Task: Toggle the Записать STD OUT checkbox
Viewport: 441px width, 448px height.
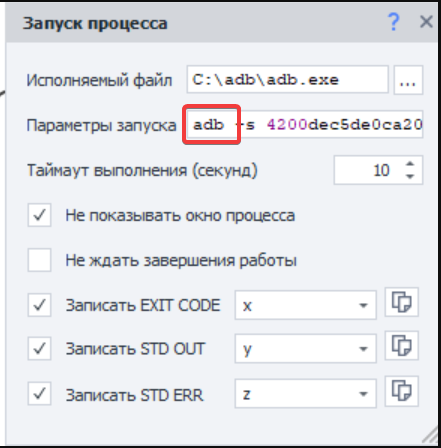Action: pyautogui.click(x=39, y=349)
